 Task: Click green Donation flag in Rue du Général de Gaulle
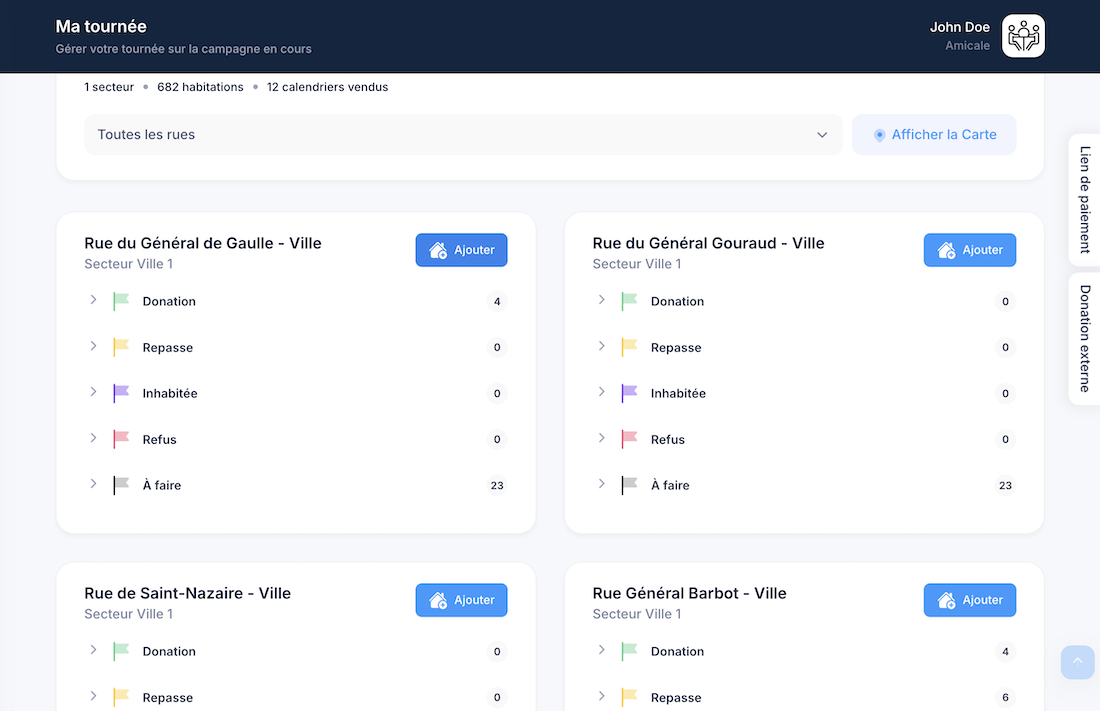tap(121, 301)
